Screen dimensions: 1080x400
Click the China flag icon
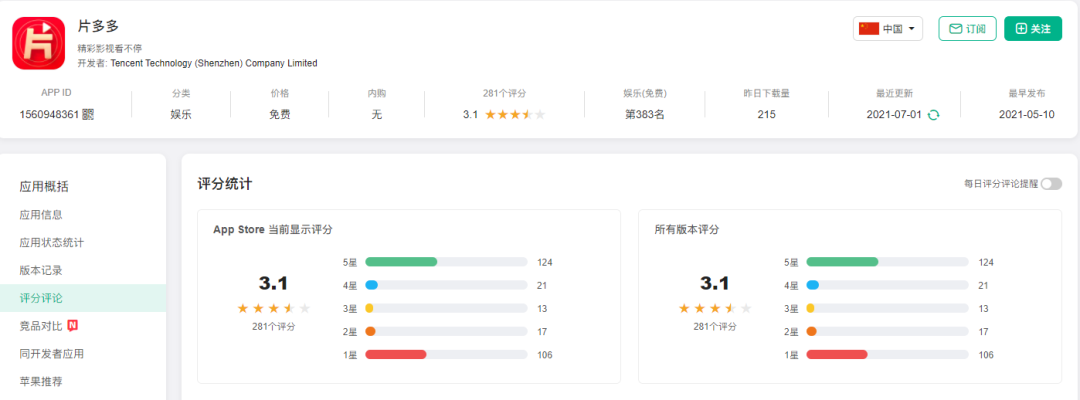(868, 29)
